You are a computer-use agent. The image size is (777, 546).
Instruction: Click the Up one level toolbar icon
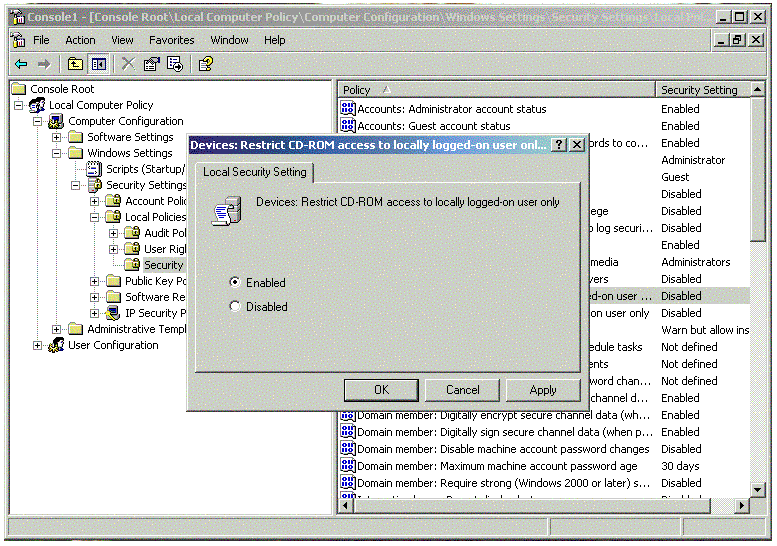click(75, 64)
